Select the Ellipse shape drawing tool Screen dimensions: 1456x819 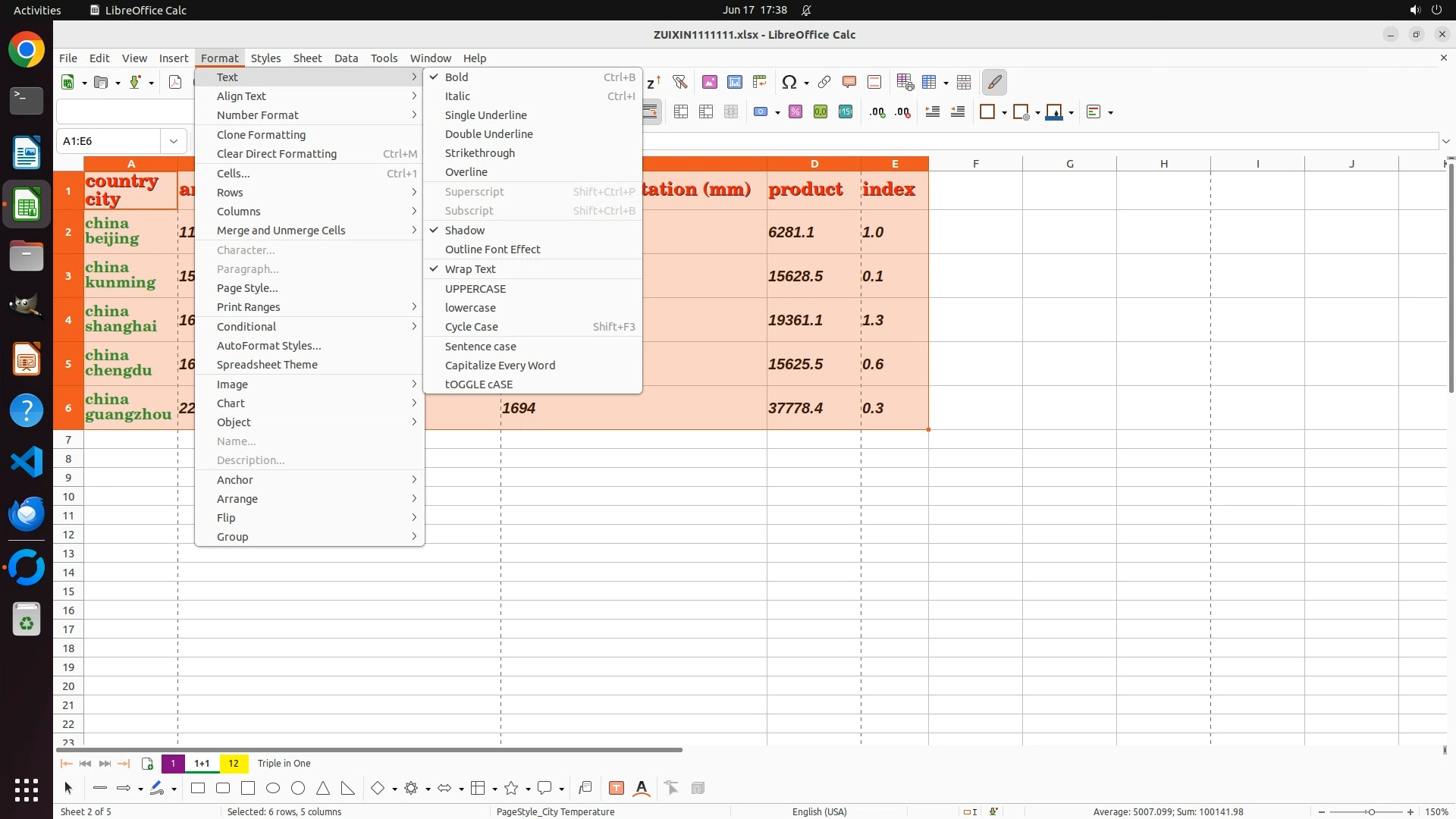point(273,789)
